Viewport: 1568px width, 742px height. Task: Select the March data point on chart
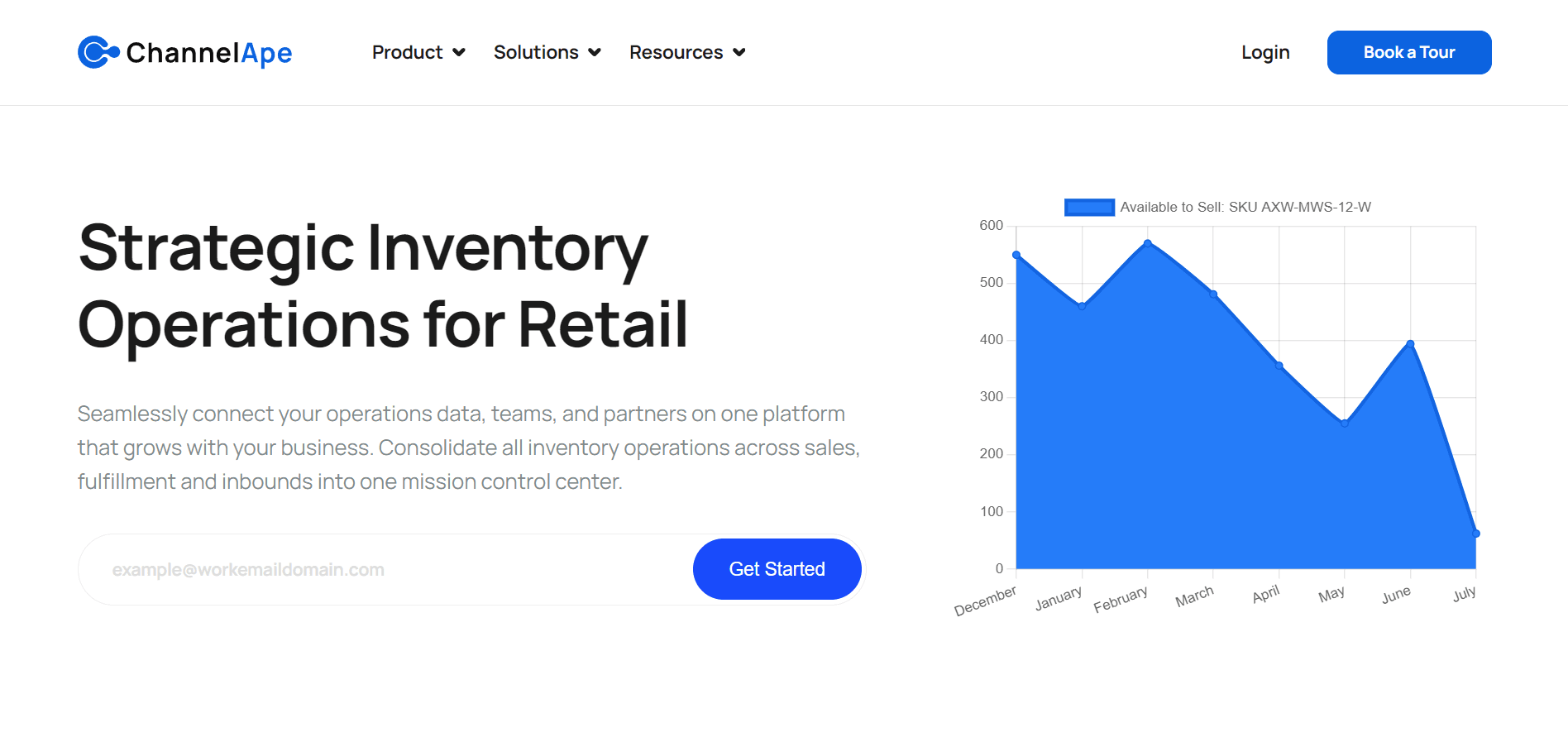(1213, 294)
